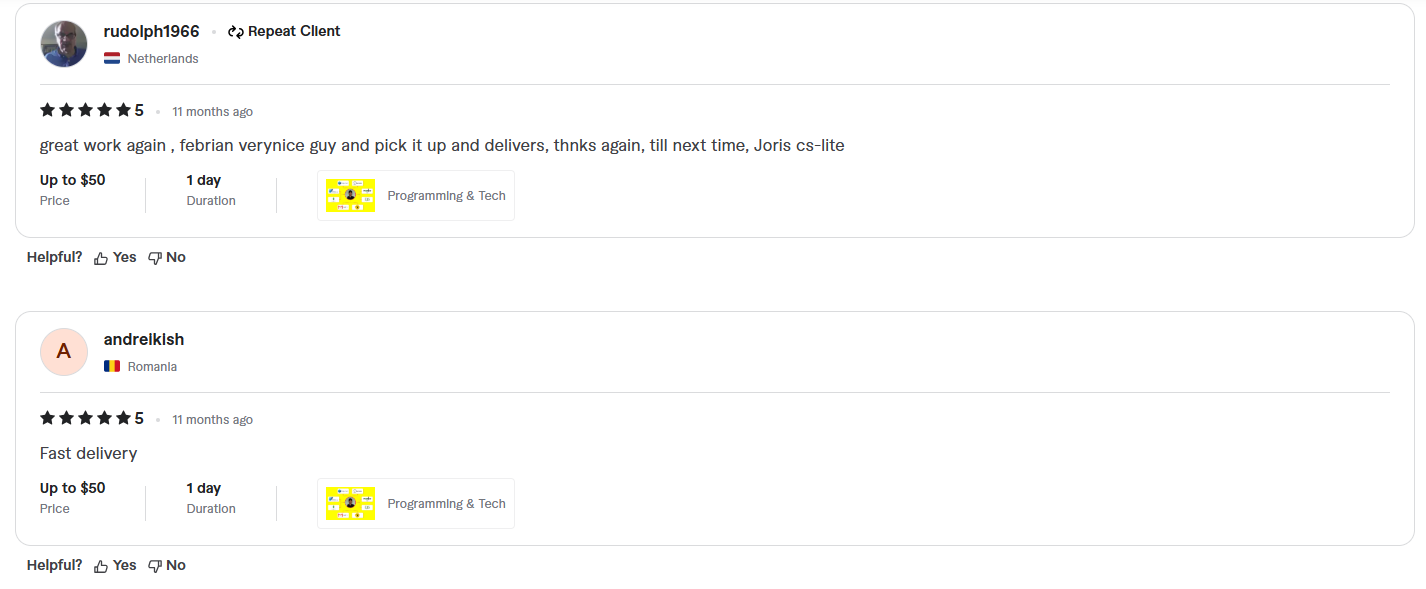
Task: Open the Programming & Tech category from rudolph1966's review
Action: pyautogui.click(x=446, y=195)
